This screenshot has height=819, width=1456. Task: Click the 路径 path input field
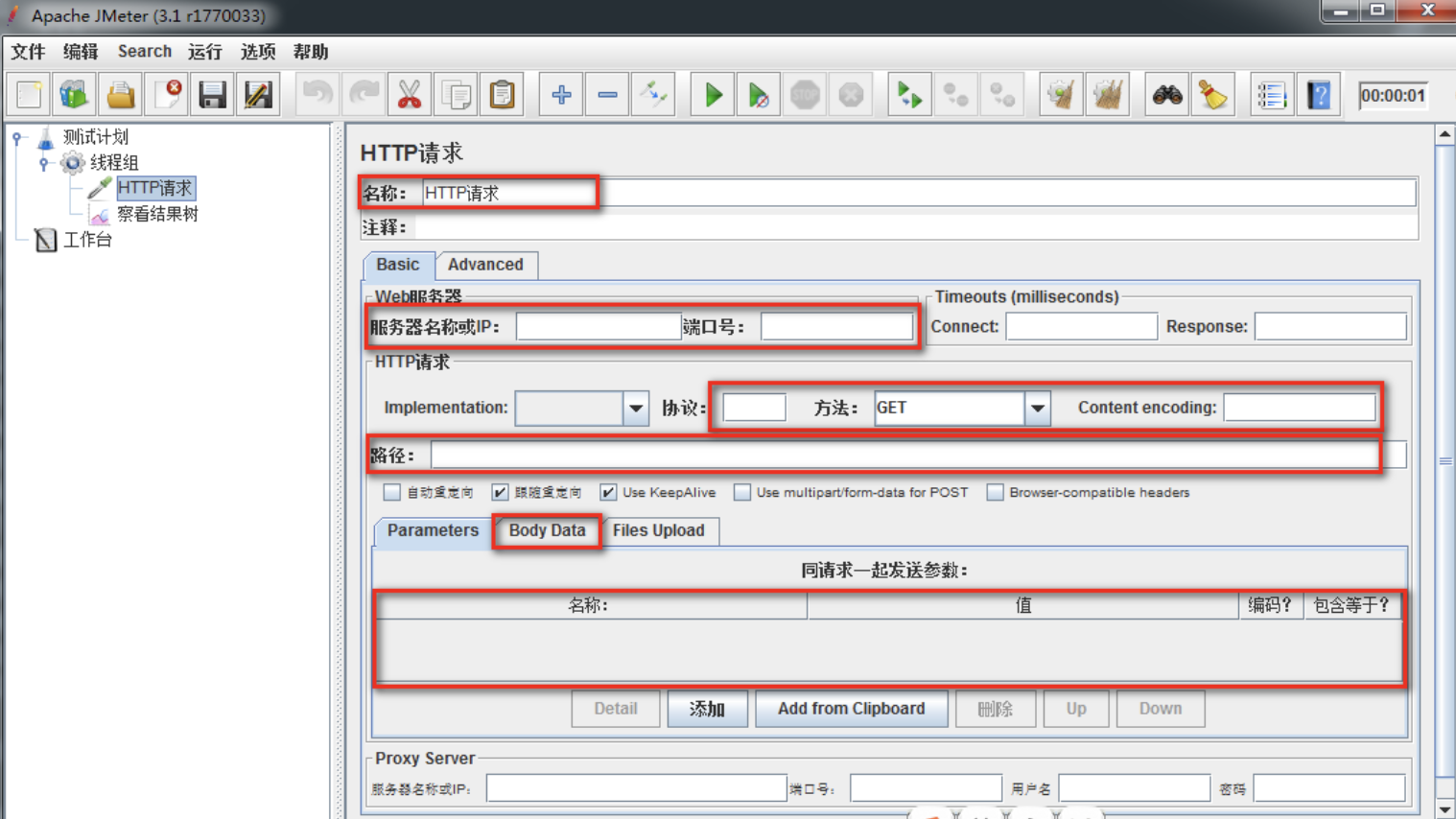(918, 455)
